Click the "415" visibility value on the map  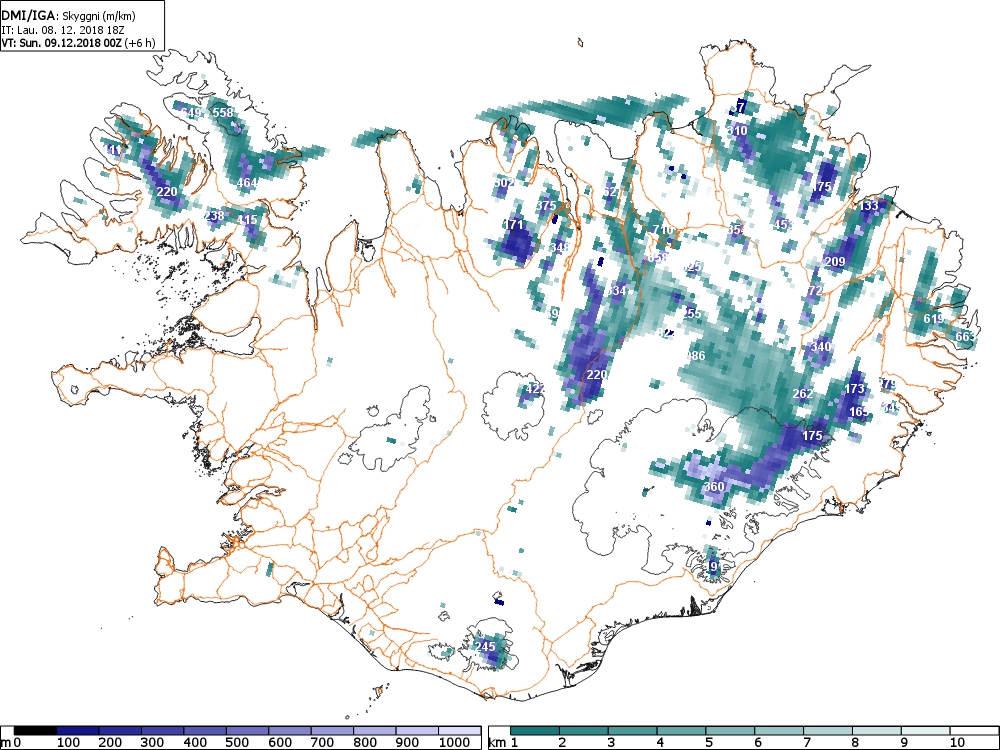pos(247,219)
